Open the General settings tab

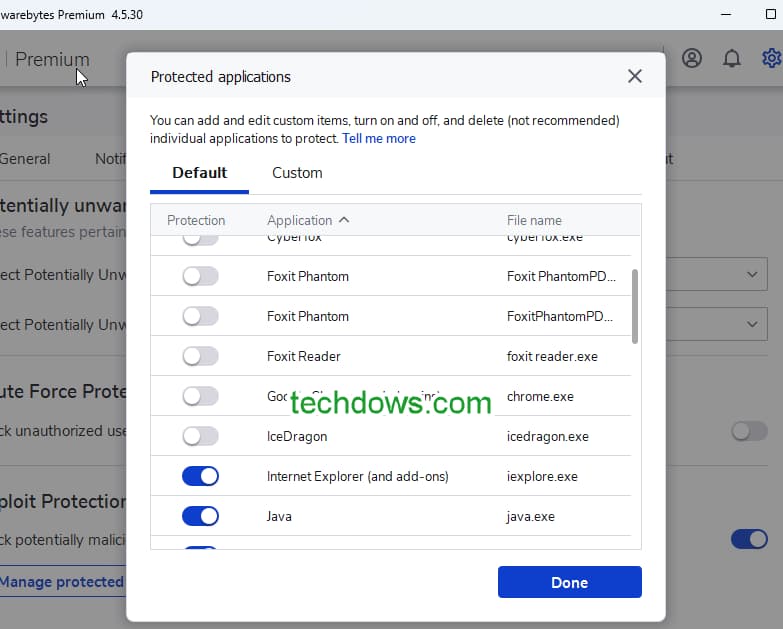(x=25, y=159)
